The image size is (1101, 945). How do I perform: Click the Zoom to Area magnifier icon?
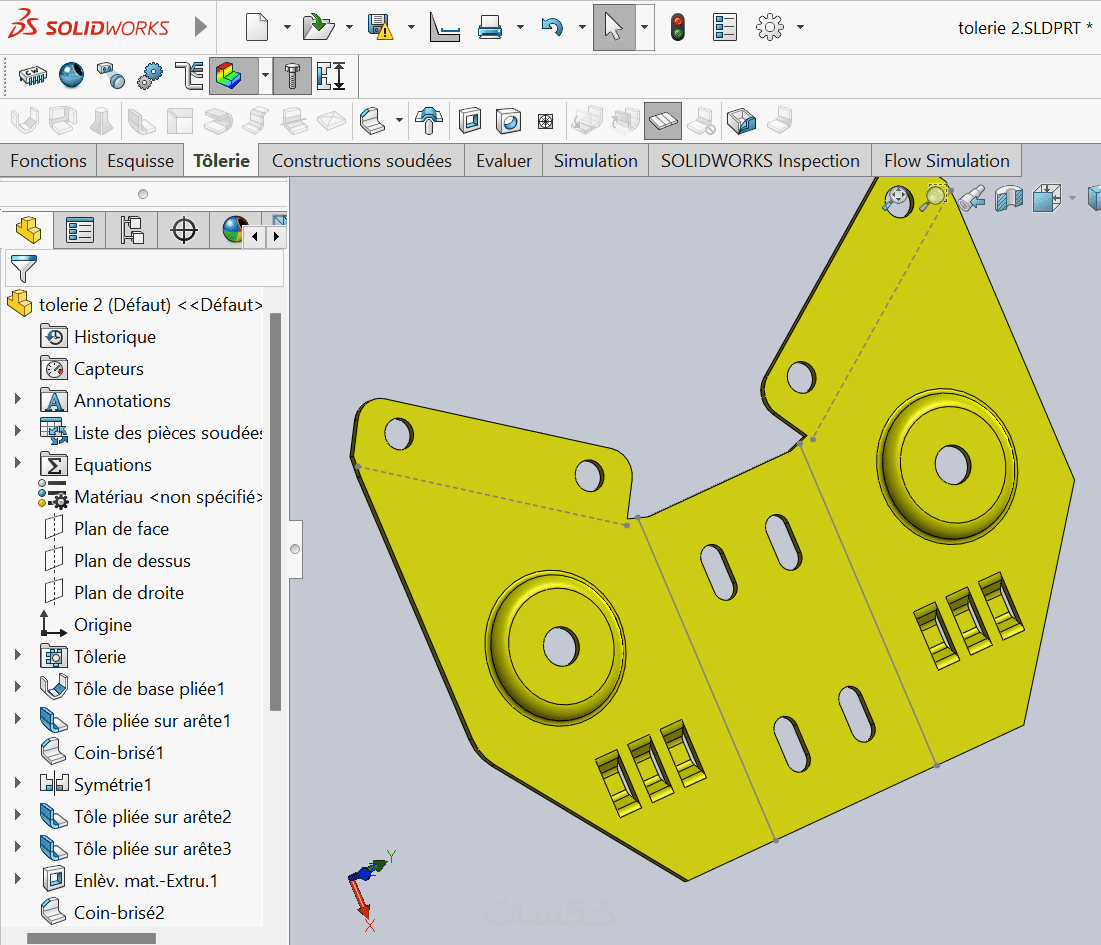coord(934,197)
